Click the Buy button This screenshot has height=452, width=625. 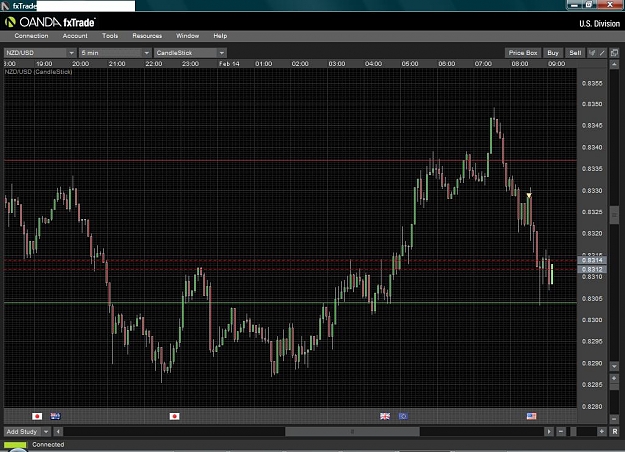point(553,53)
